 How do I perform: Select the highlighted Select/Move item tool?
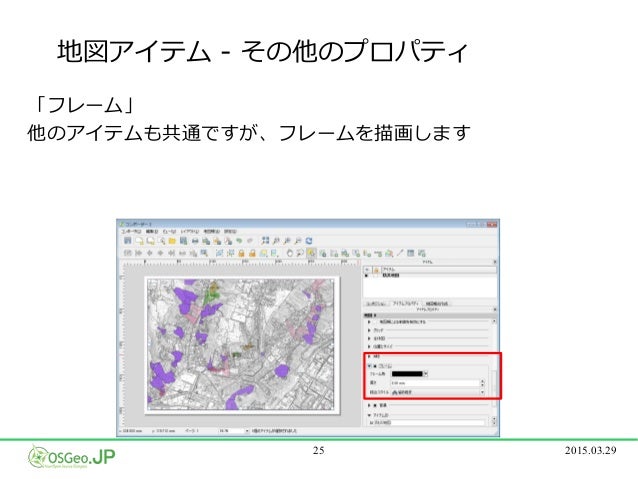point(311,253)
